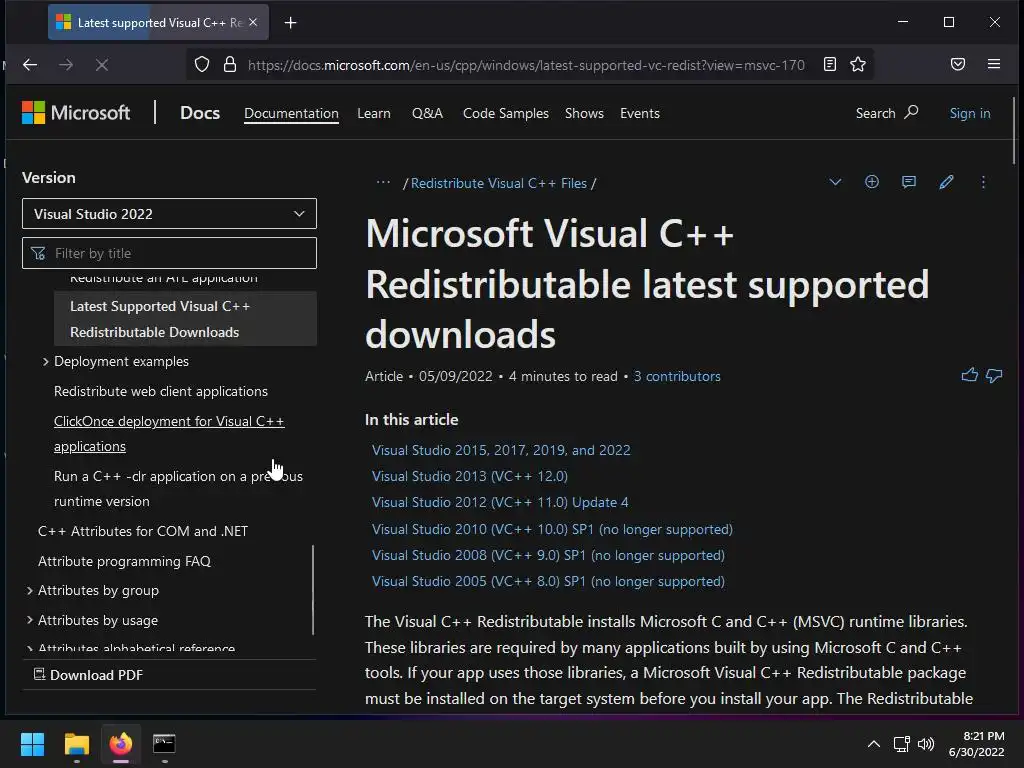Jump to Visual Studio 2015, 2017, 2019, and 2022
The height and width of the screenshot is (768, 1024).
[x=501, y=450]
